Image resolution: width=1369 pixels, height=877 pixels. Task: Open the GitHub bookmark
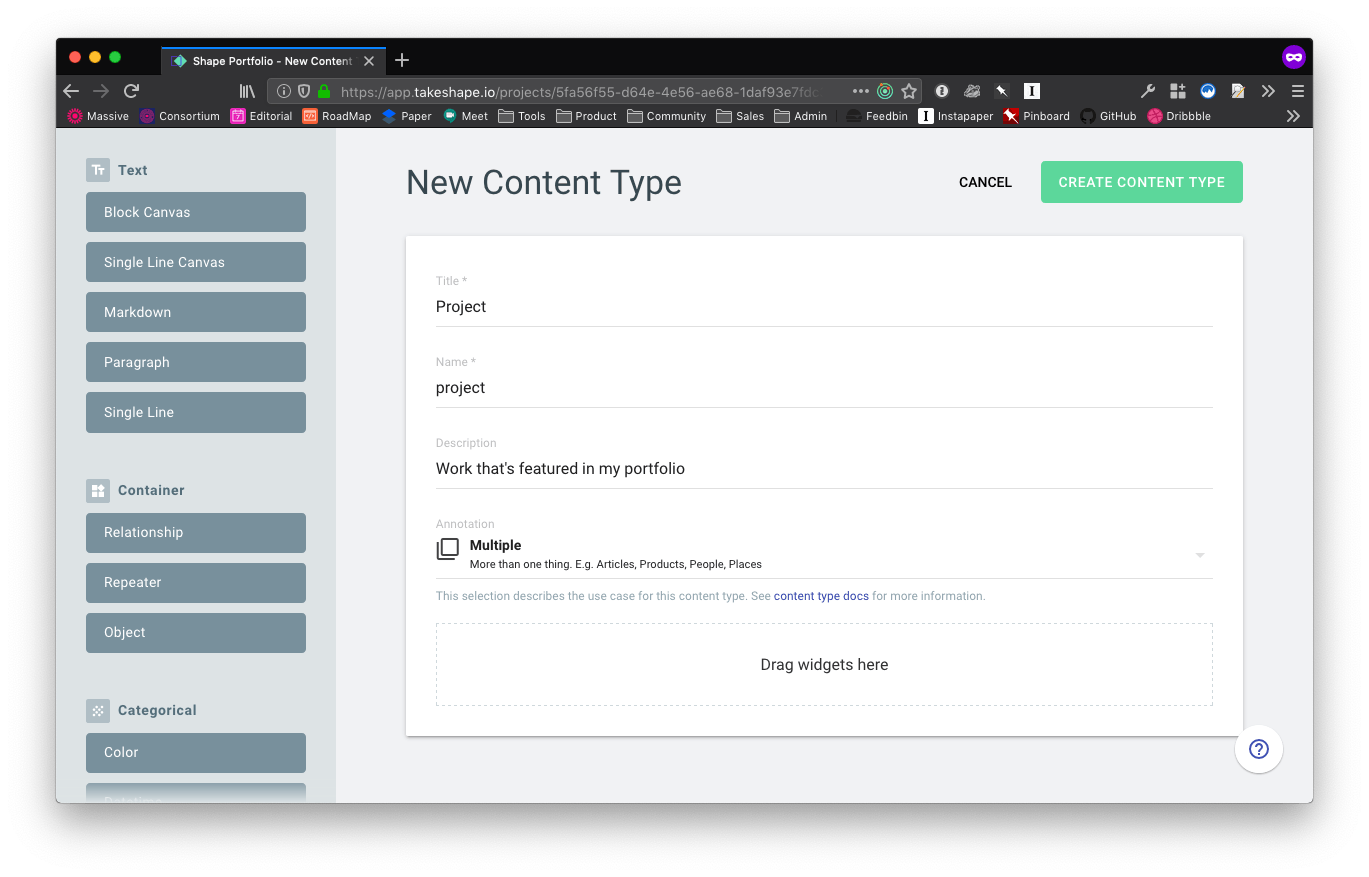pyautogui.click(x=1108, y=116)
